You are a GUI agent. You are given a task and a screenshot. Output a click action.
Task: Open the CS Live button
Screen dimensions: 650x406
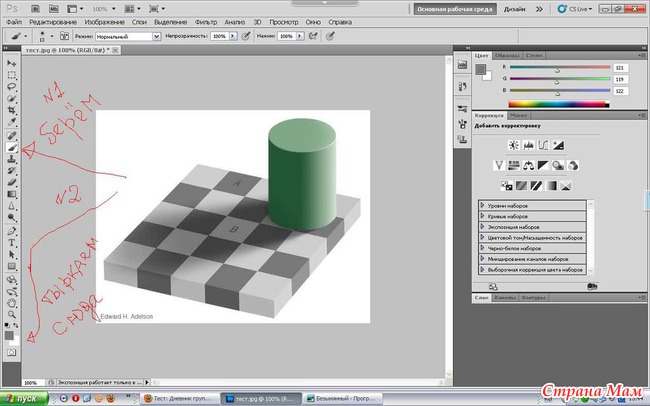(575, 9)
